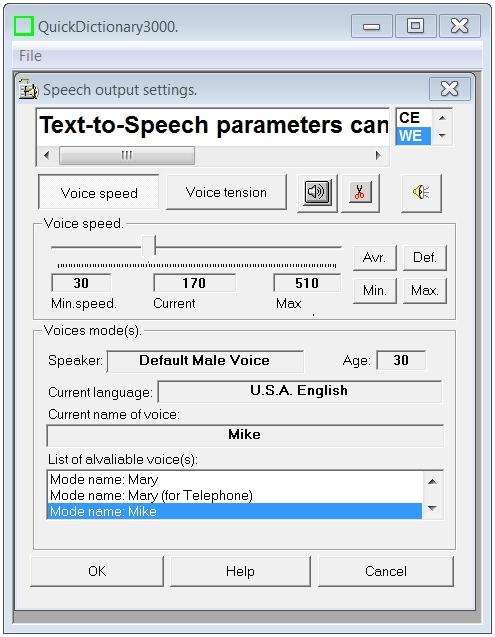Close the QuickDictionary3000 main window
The height and width of the screenshot is (637, 495).
pyautogui.click(x=460, y=26)
